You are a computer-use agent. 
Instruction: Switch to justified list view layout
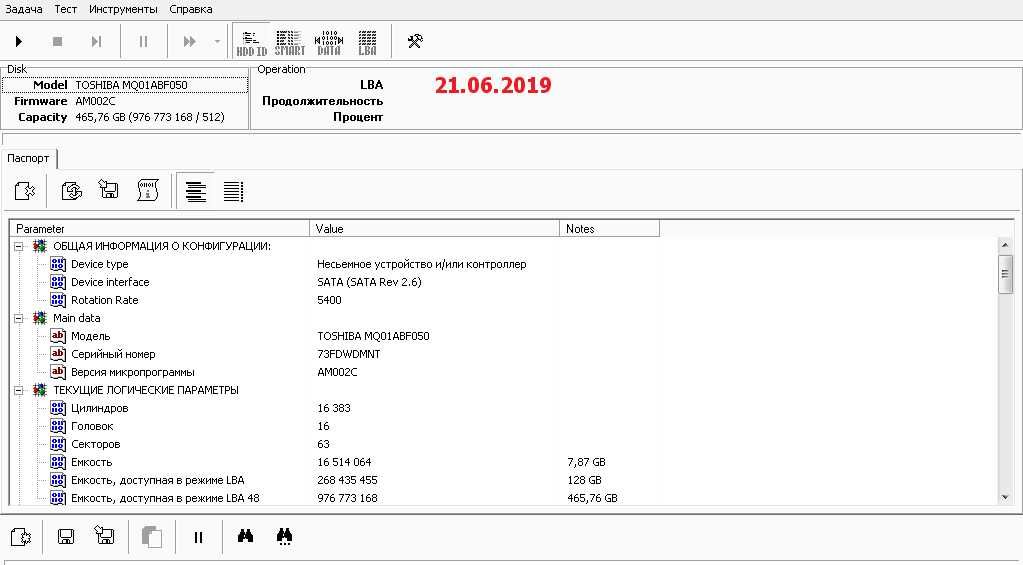coord(233,191)
